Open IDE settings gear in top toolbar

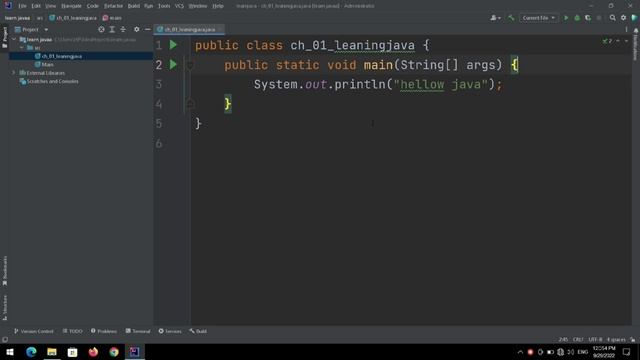tap(623, 18)
